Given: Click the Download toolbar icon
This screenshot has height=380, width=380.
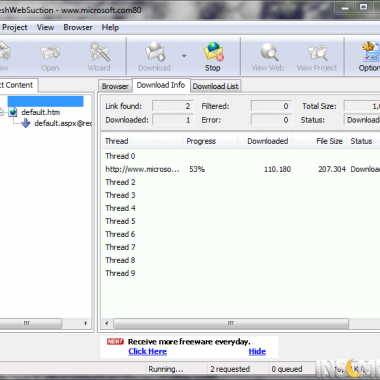Looking at the screenshot, I should (x=154, y=57).
